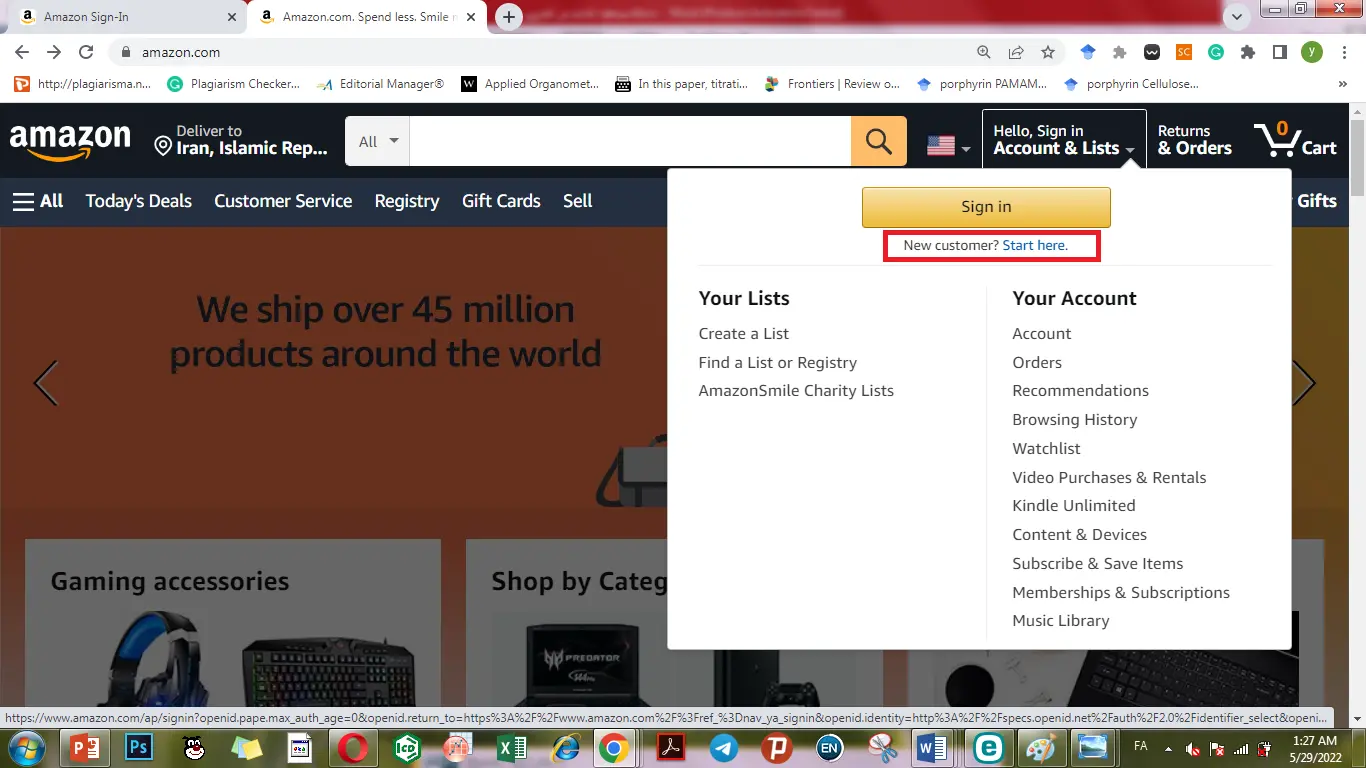Click Sell in navigation bar

pos(578,201)
